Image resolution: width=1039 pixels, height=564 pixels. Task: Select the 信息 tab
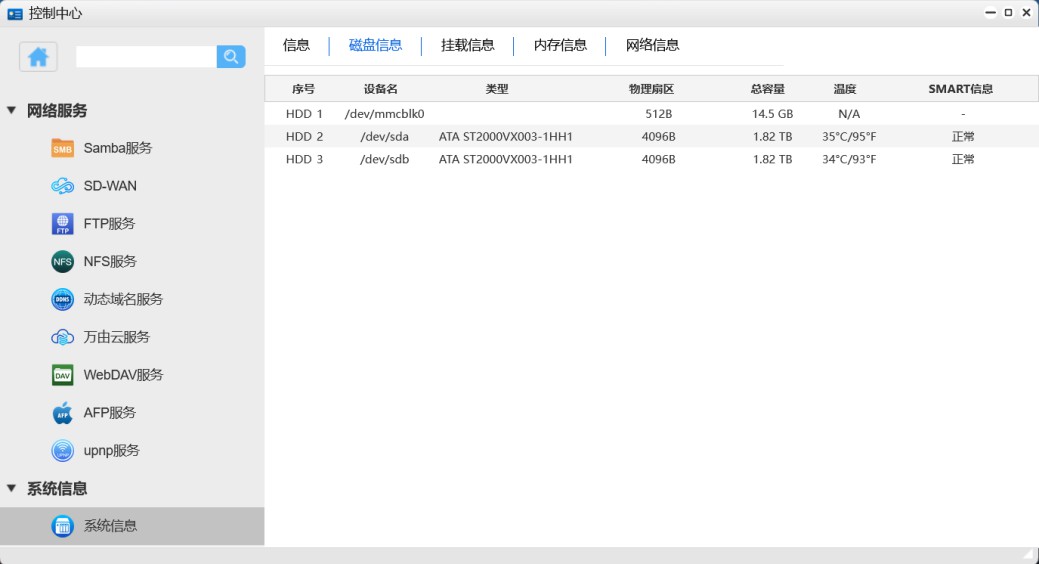(296, 45)
